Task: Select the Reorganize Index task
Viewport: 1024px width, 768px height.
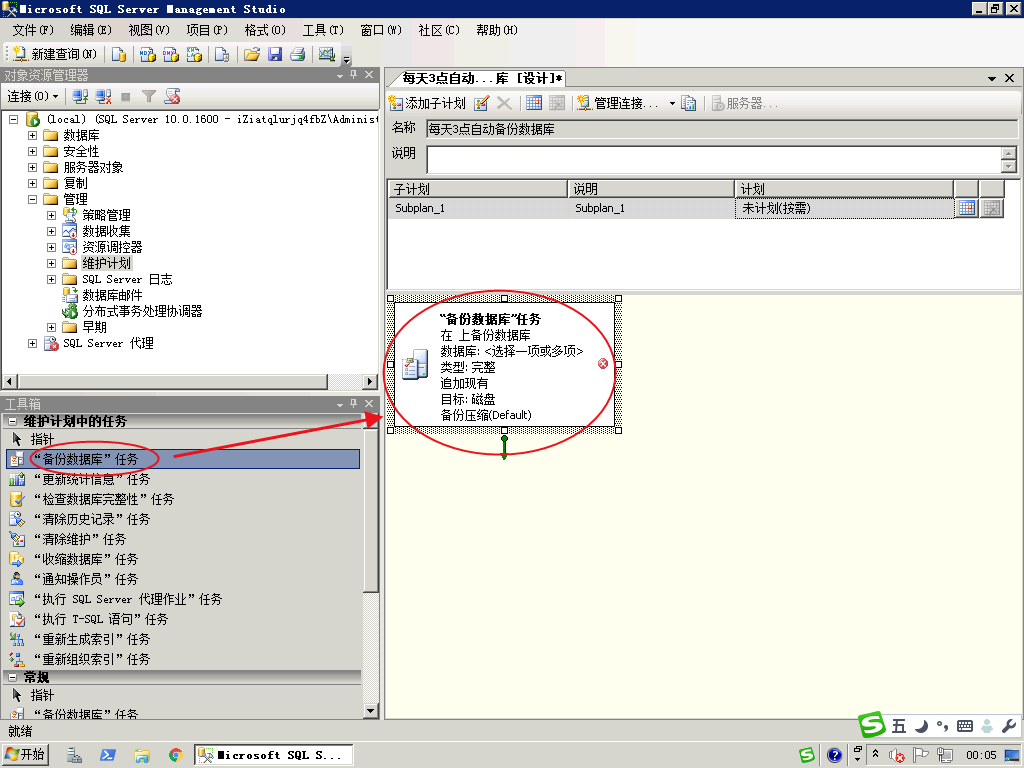Action: [183, 660]
